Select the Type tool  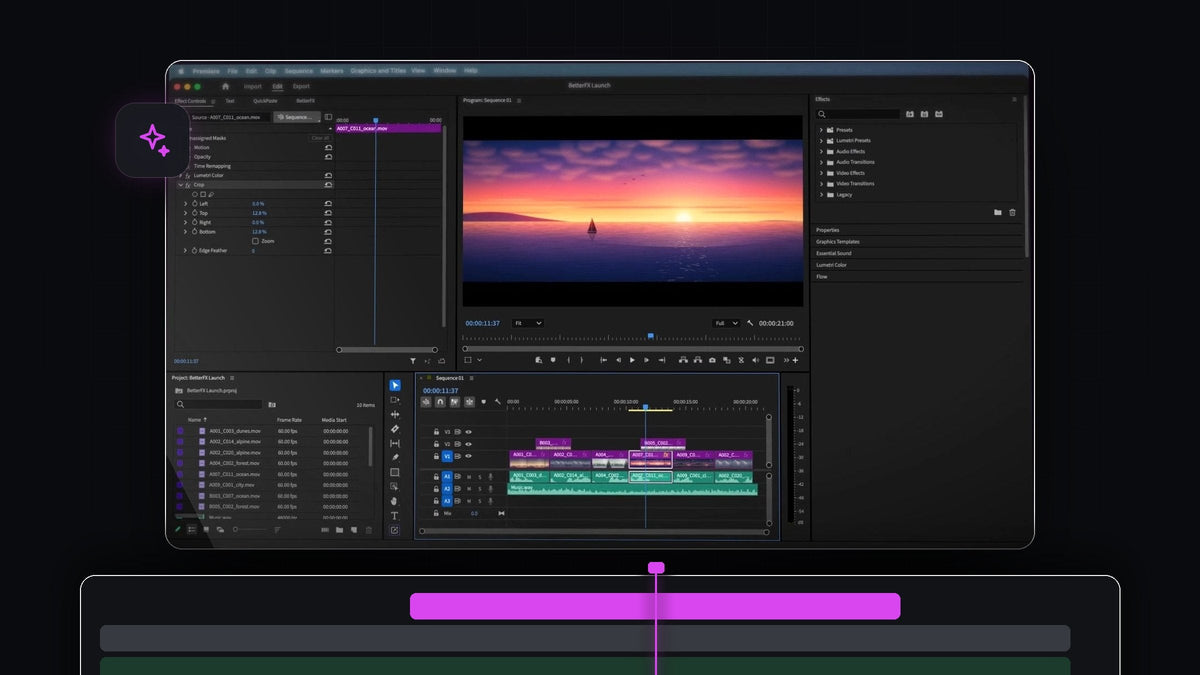[395, 516]
